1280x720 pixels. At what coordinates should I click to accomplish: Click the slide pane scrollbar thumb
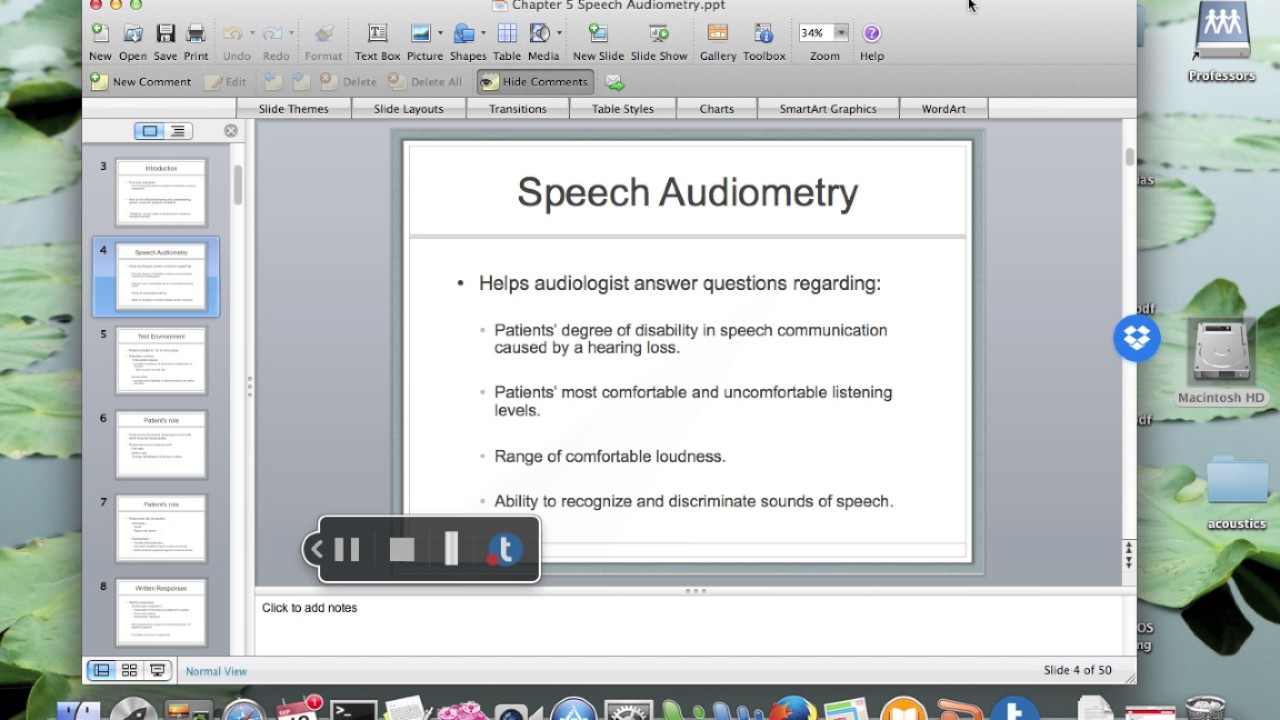coord(238,185)
